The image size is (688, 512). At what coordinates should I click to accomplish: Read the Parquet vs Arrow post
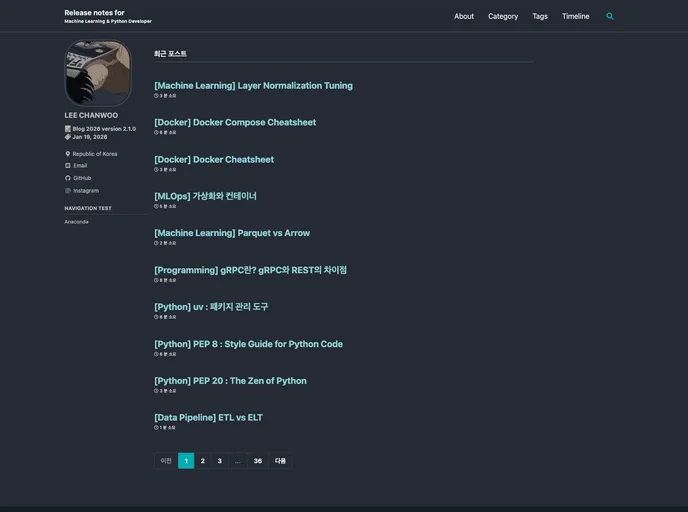coord(232,233)
